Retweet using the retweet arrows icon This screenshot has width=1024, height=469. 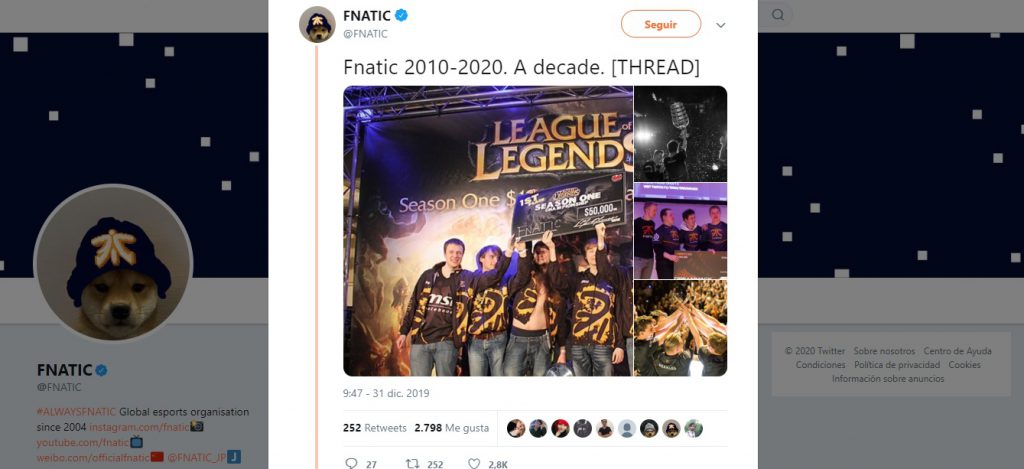(412, 464)
